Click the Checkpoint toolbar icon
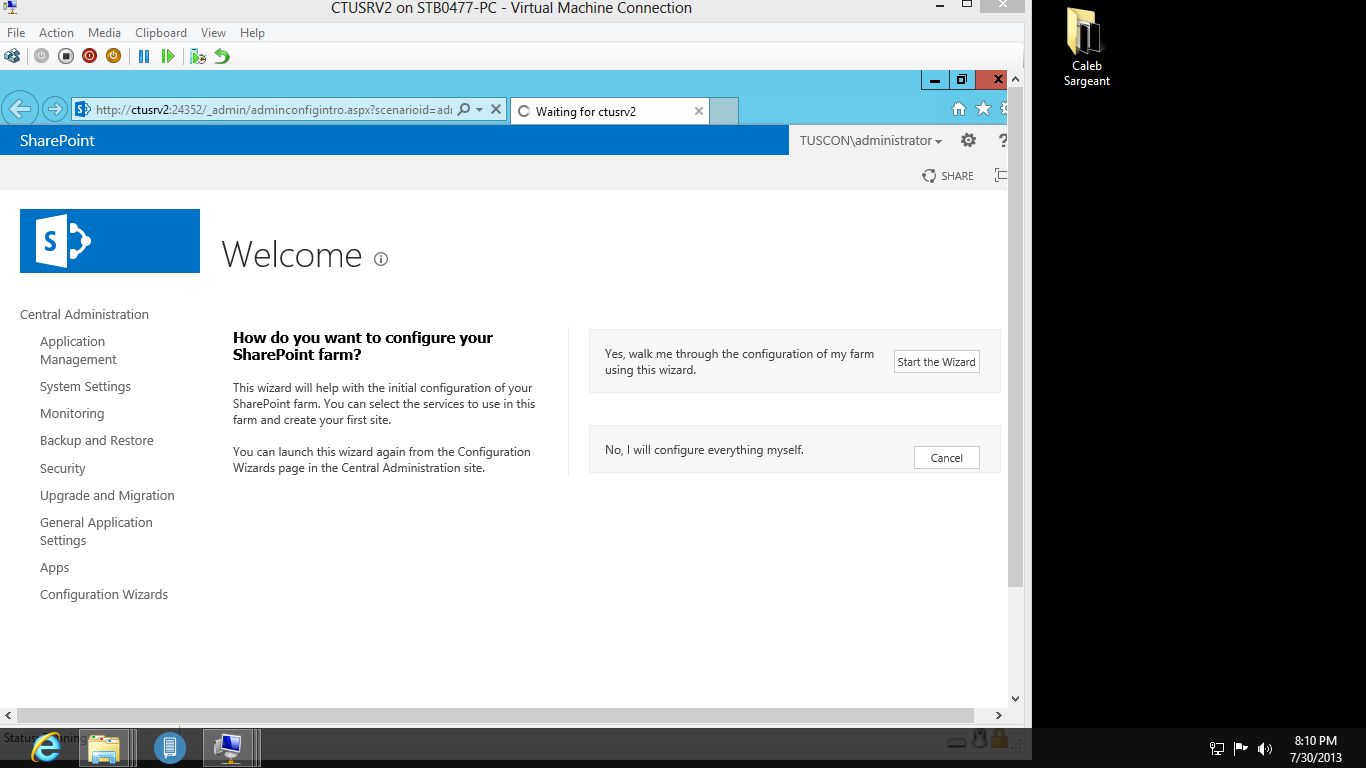Viewport: 1366px width, 768px height. pyautogui.click(x=198, y=56)
